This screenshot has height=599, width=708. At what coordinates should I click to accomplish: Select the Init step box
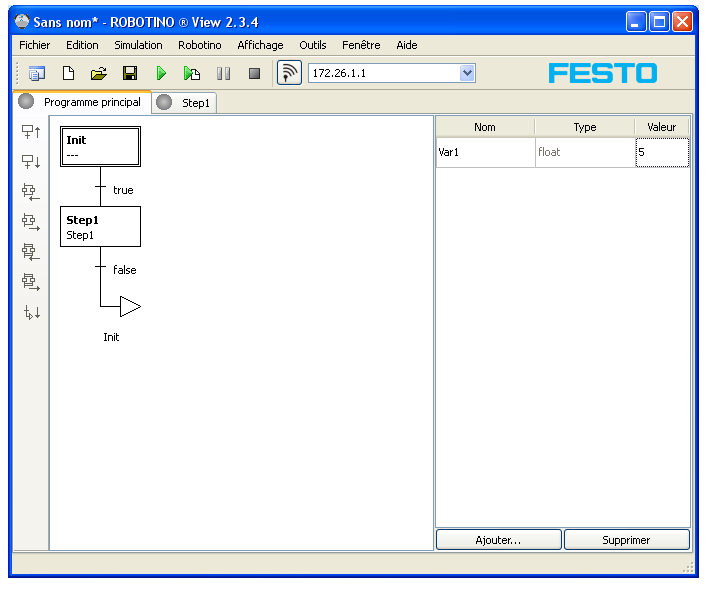[x=100, y=147]
